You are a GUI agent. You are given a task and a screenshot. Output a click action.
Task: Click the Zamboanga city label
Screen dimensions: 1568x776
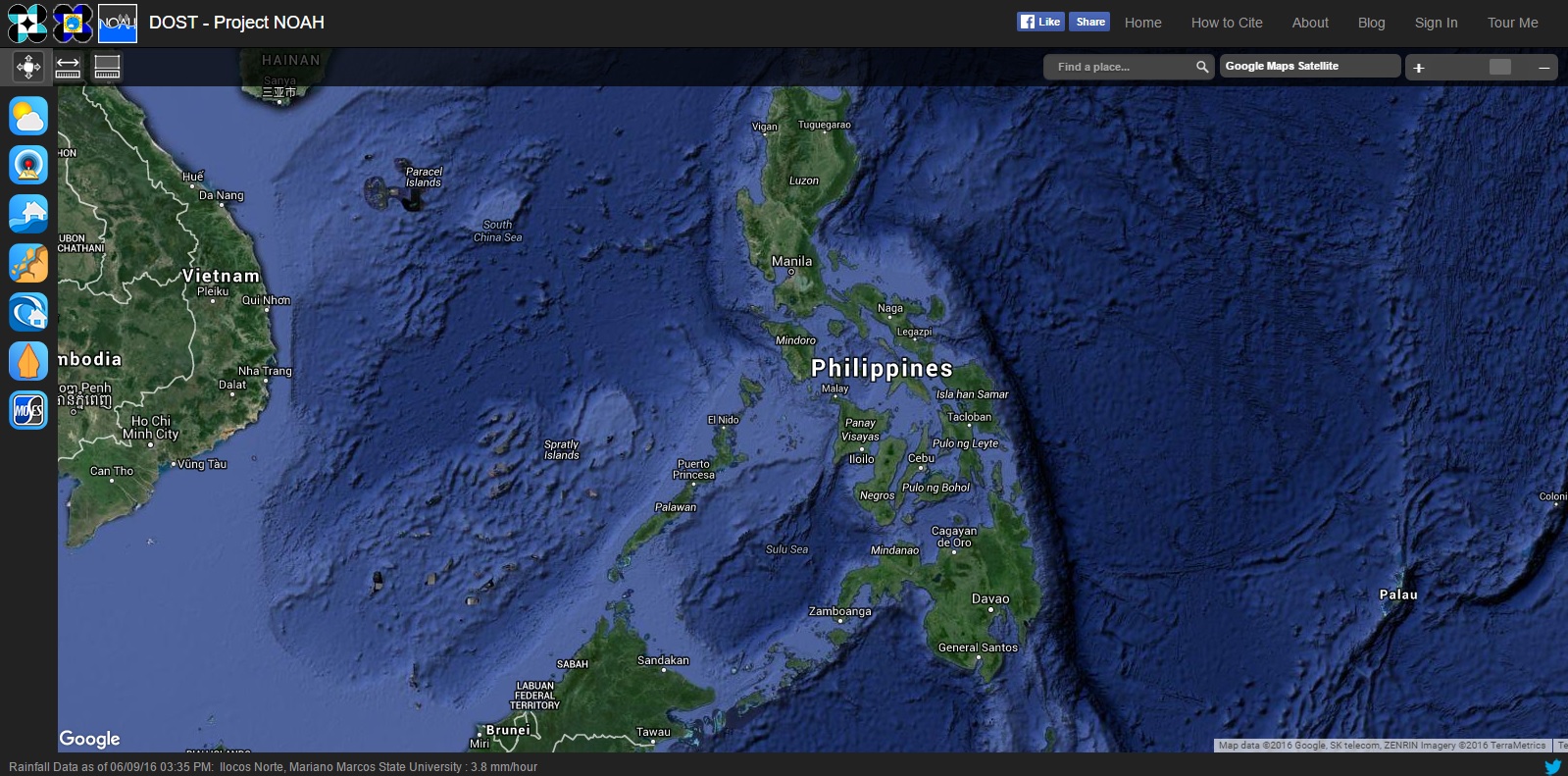click(839, 611)
